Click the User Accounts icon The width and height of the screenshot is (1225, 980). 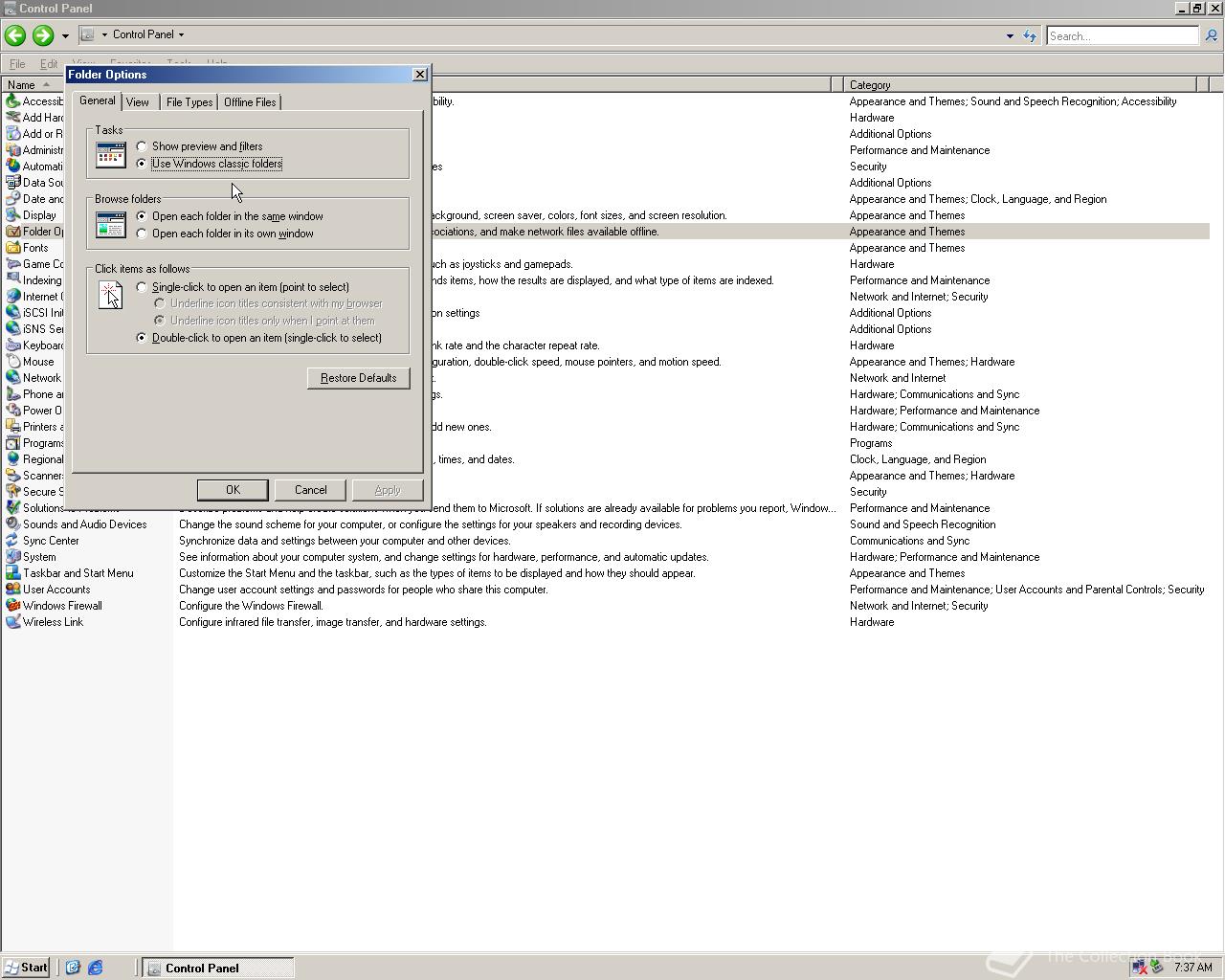12,590
